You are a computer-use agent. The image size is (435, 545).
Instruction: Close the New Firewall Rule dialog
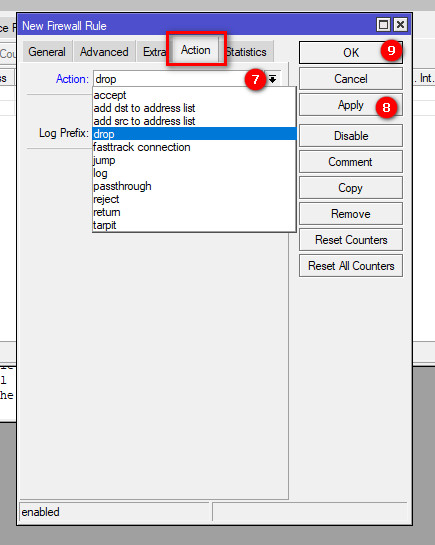pyautogui.click(x=401, y=25)
